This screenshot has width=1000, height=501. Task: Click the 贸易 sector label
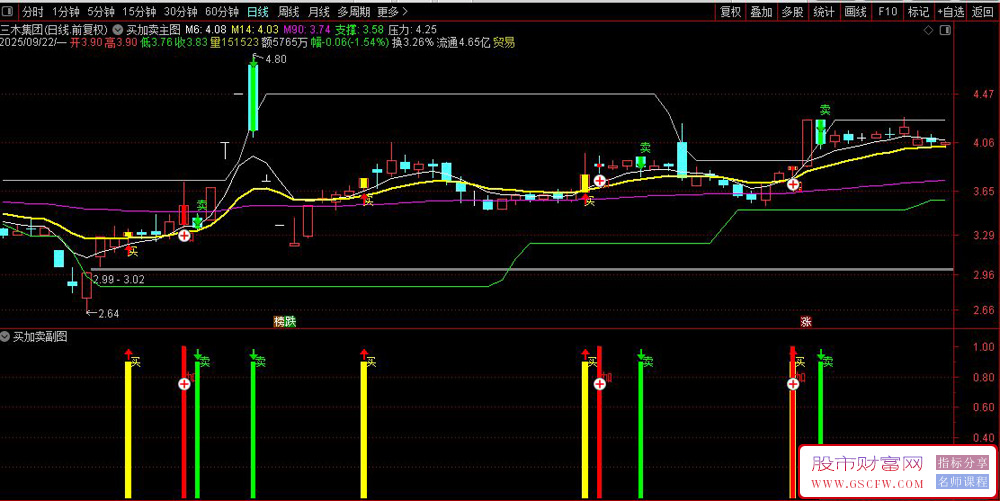pos(504,43)
